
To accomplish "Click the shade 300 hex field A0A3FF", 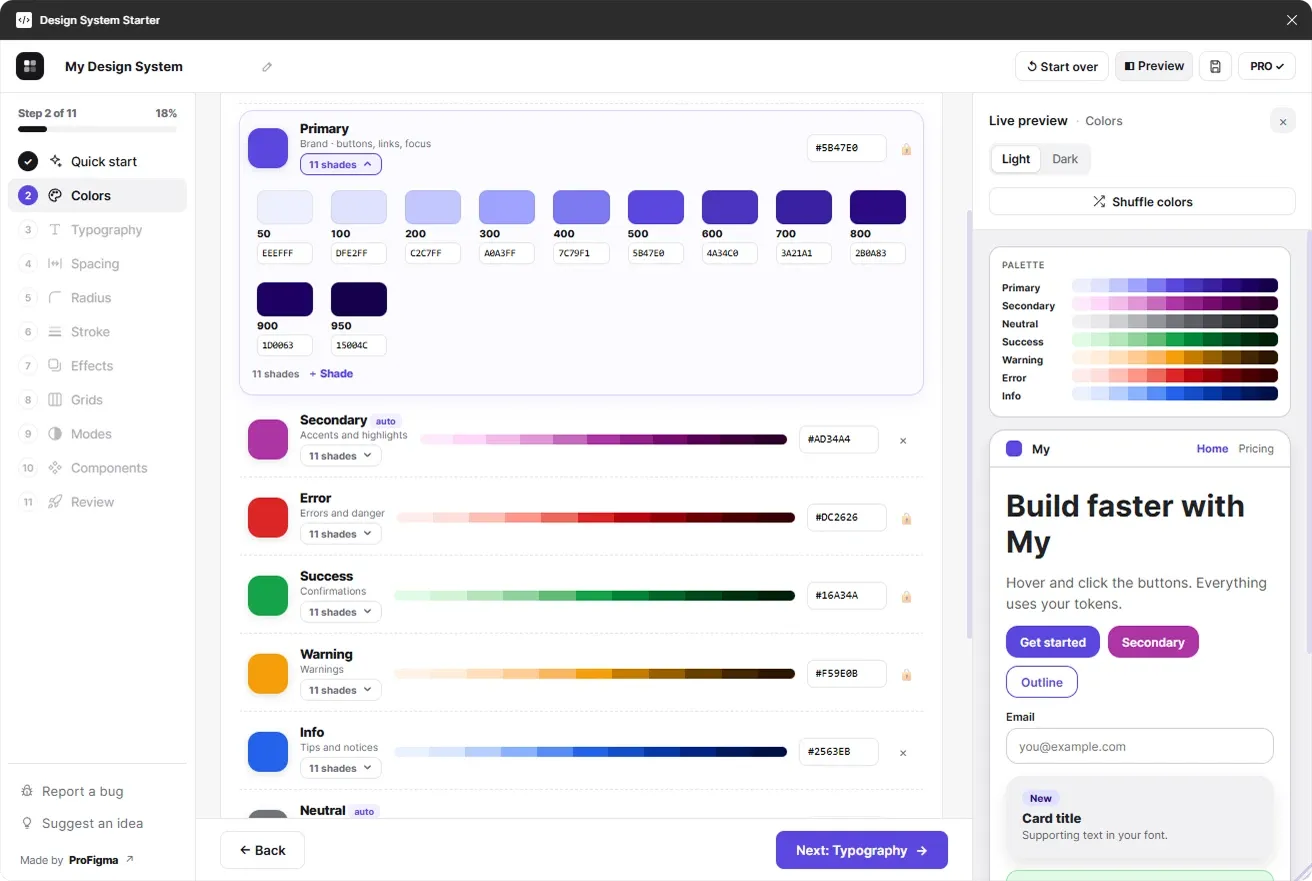I will click(x=507, y=254).
